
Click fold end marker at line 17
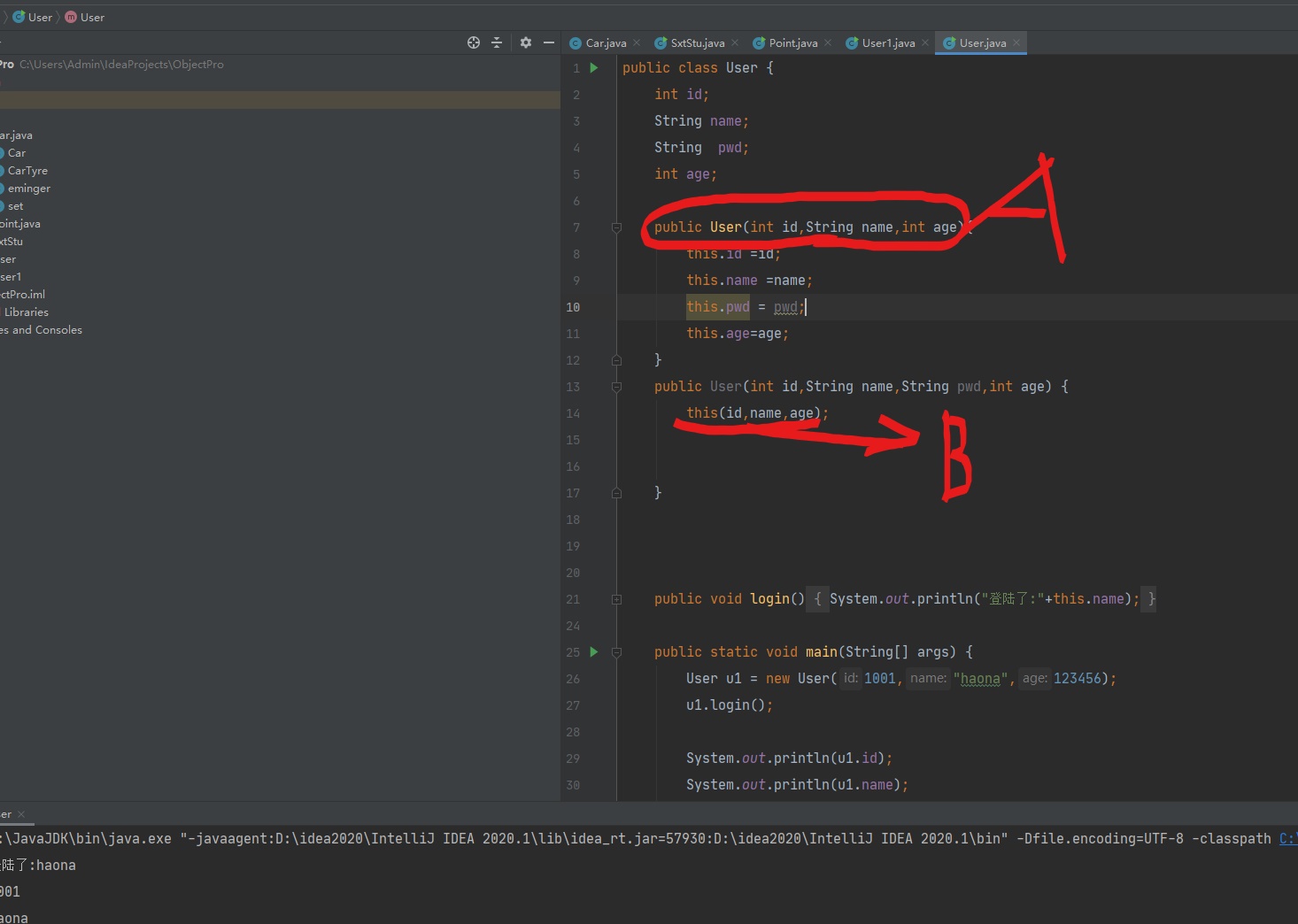click(616, 493)
